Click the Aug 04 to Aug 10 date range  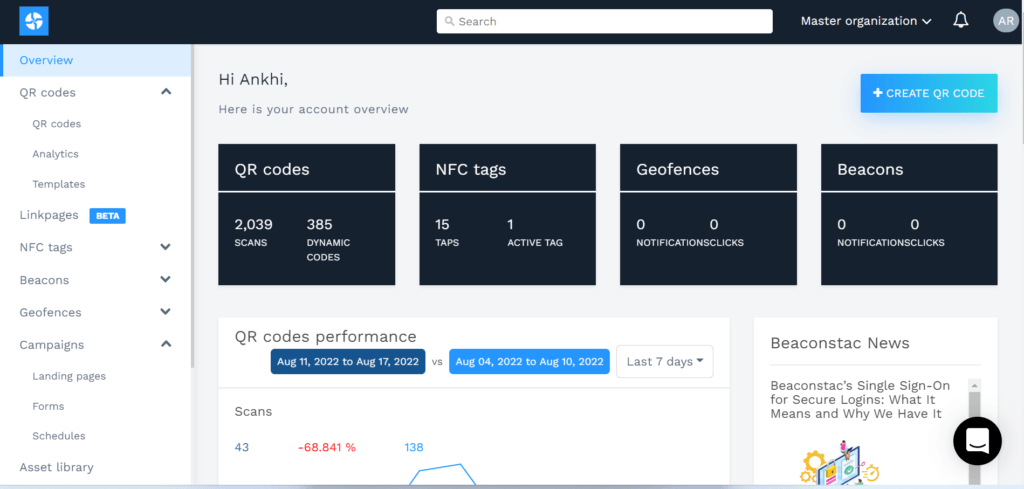pyautogui.click(x=530, y=362)
